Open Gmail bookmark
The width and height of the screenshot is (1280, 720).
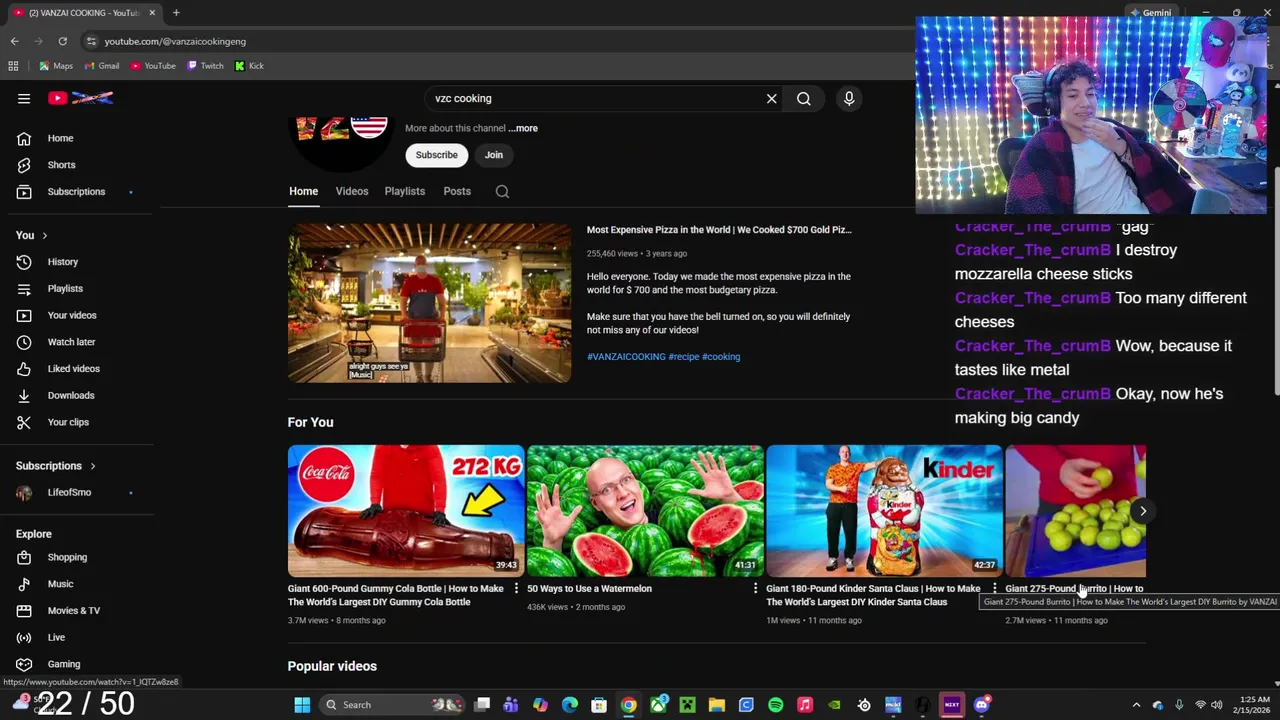pos(102,66)
